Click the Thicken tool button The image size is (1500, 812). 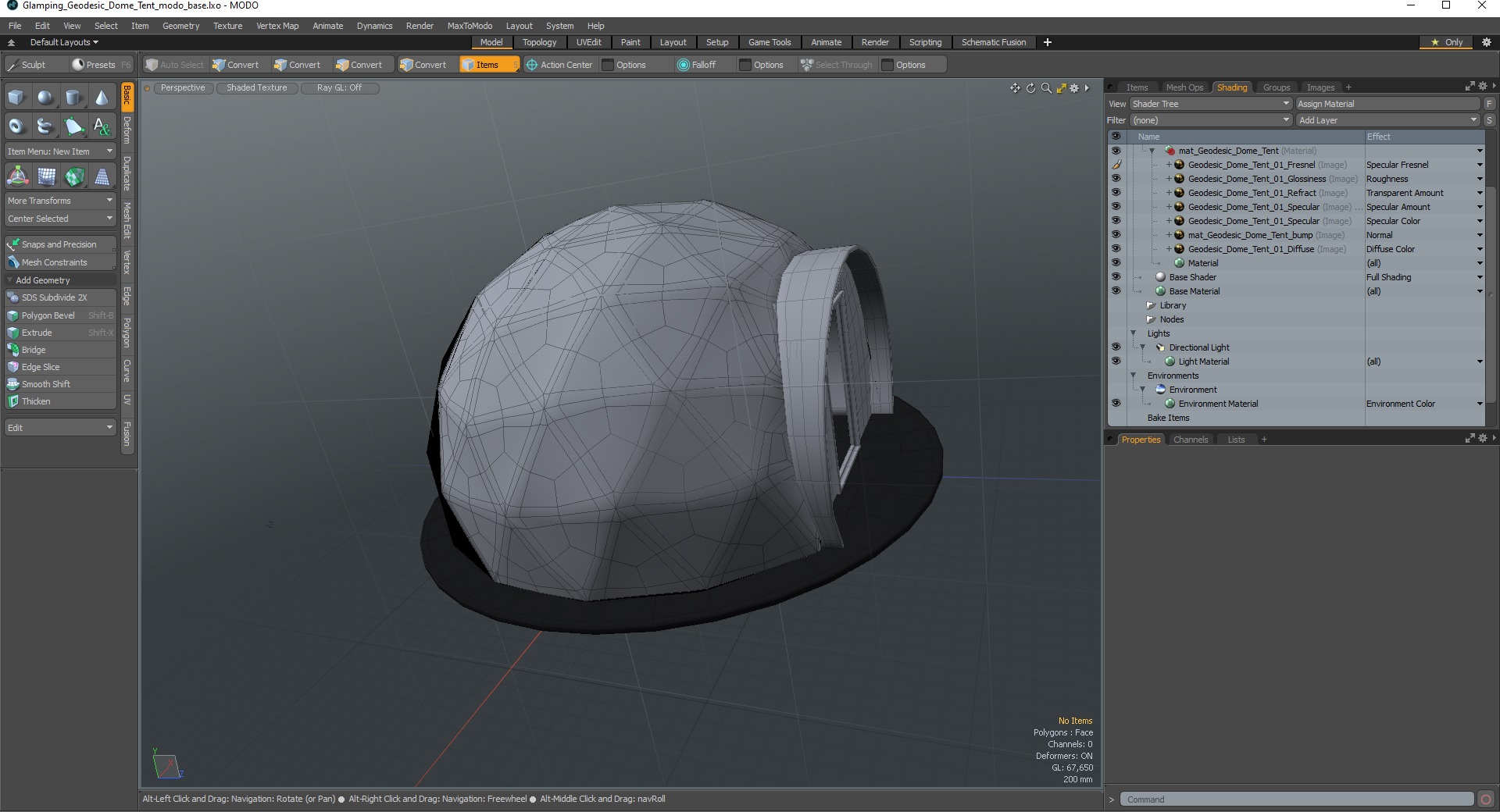[60, 401]
